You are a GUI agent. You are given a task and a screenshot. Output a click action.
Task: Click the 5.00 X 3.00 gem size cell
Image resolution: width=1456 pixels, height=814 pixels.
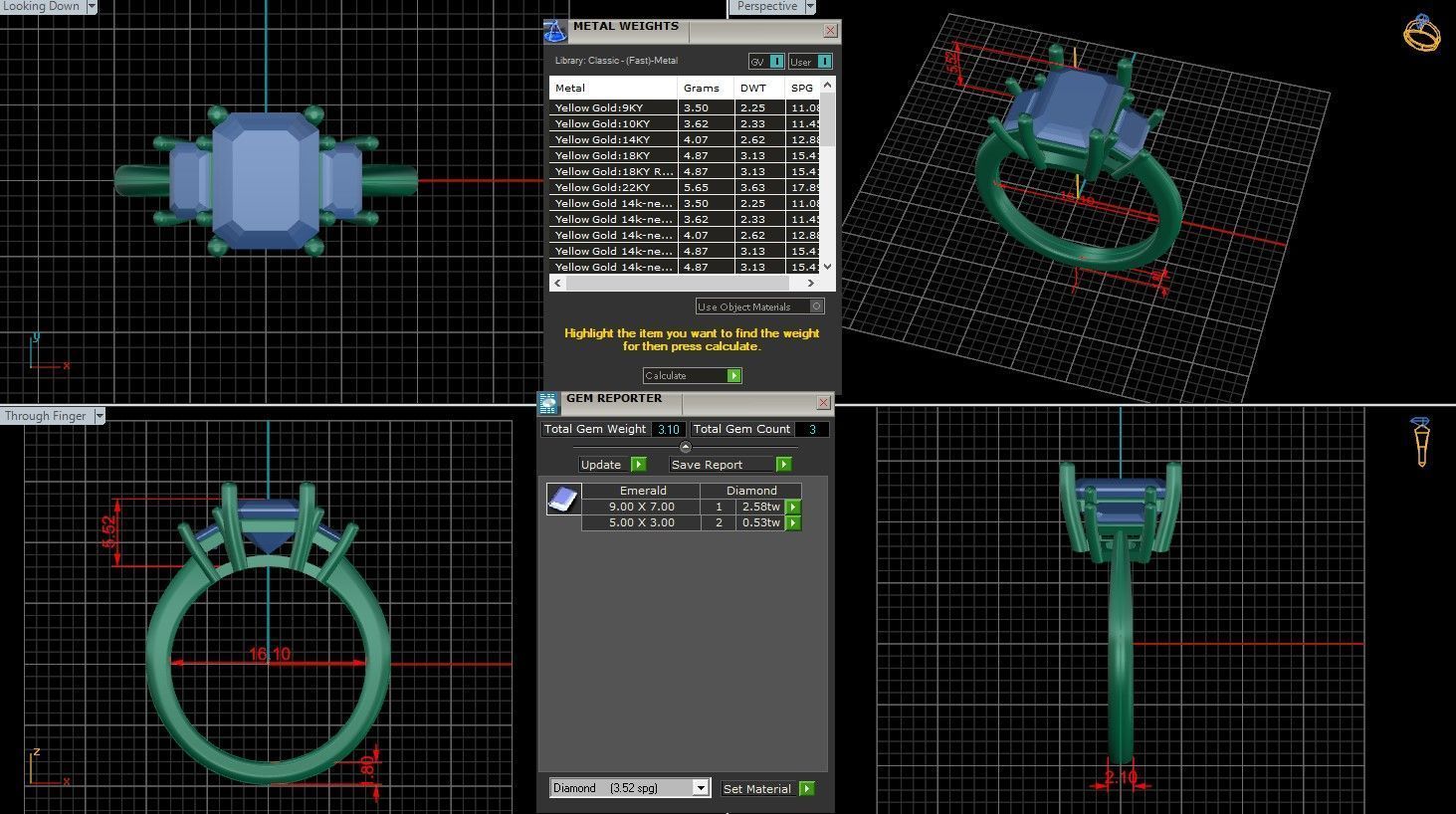642,522
